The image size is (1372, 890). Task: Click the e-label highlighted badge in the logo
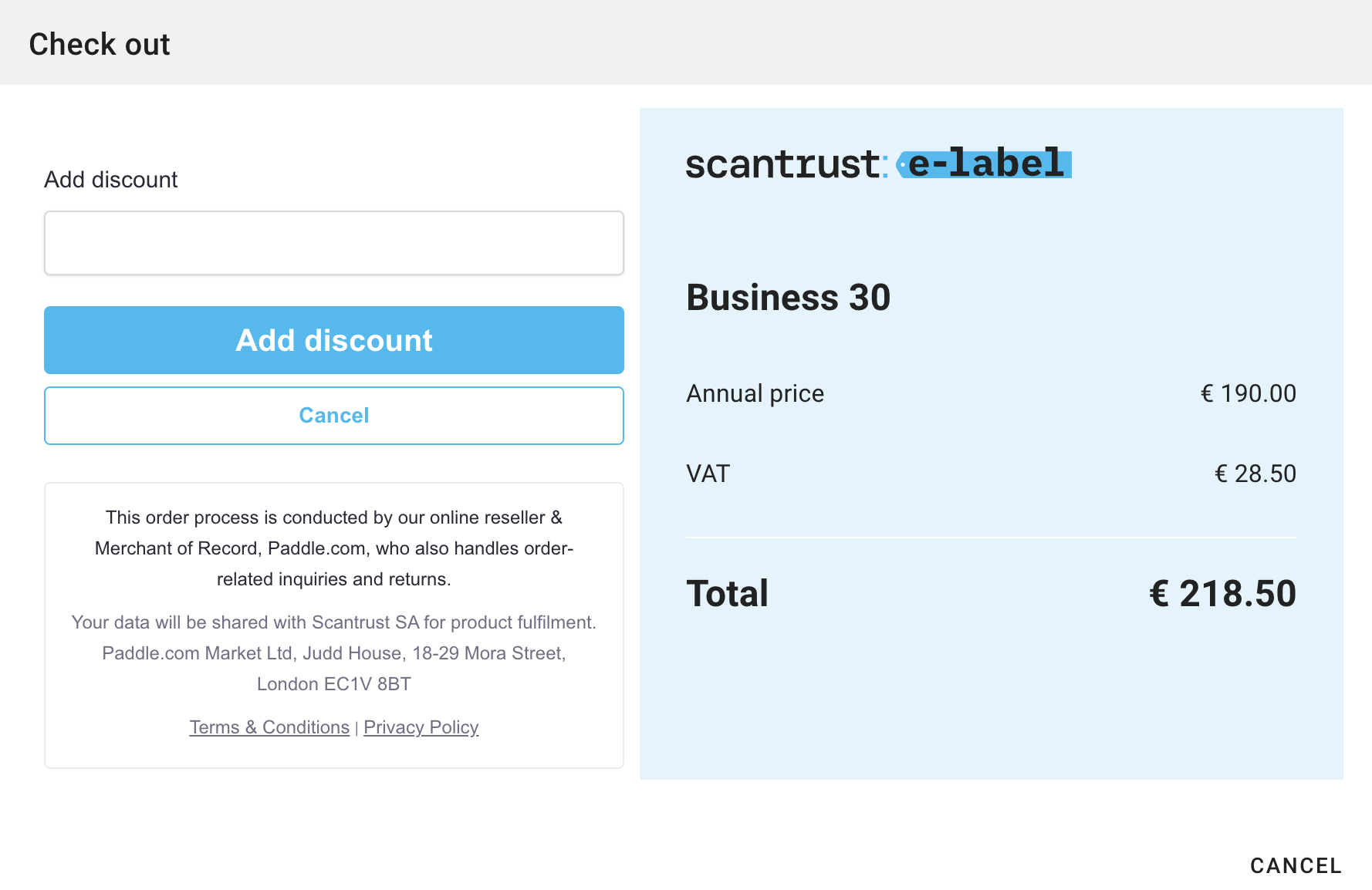[x=984, y=163]
